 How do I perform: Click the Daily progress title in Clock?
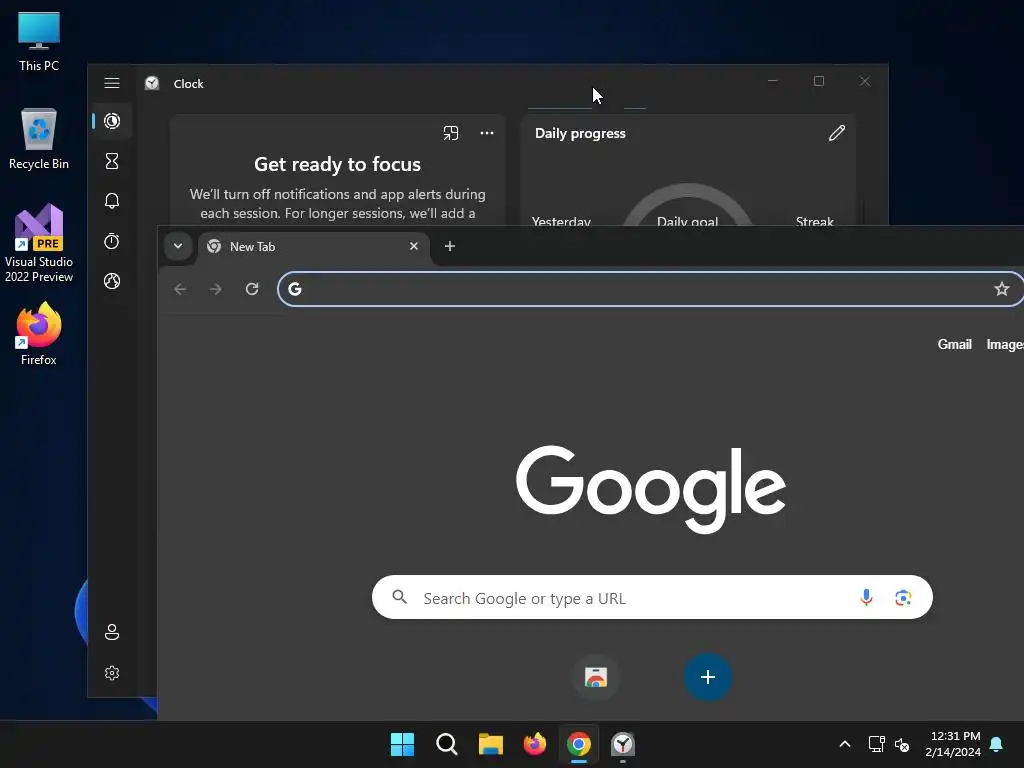pyautogui.click(x=580, y=133)
